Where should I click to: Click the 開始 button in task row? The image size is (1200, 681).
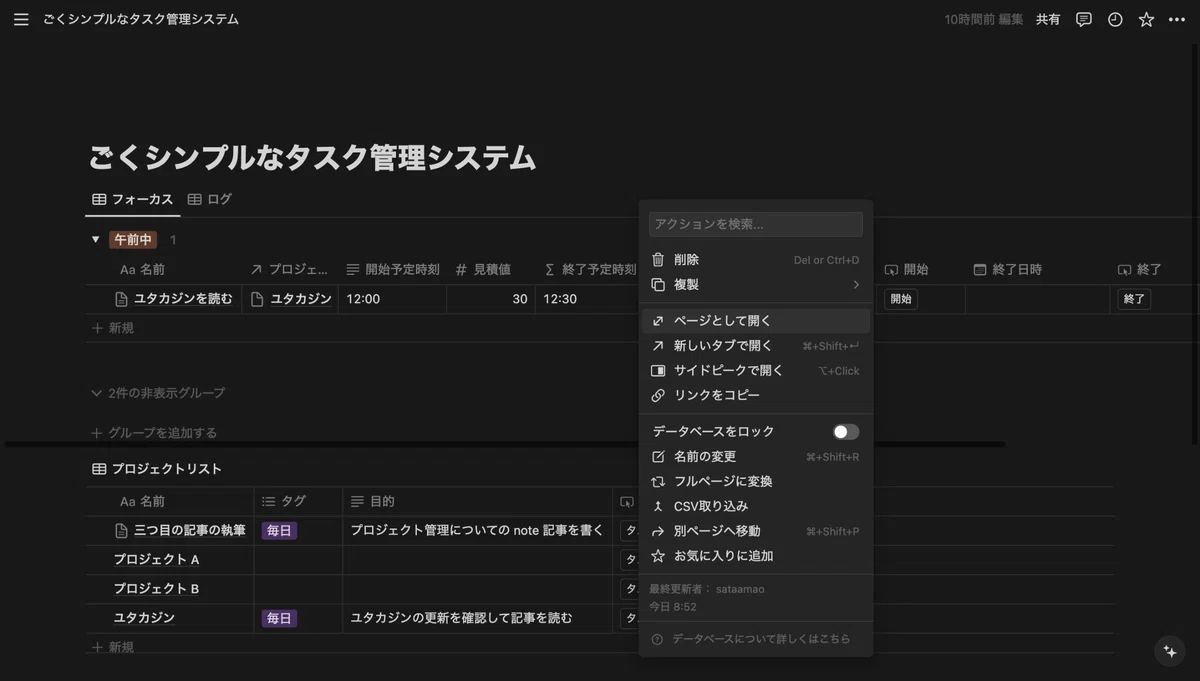point(901,299)
